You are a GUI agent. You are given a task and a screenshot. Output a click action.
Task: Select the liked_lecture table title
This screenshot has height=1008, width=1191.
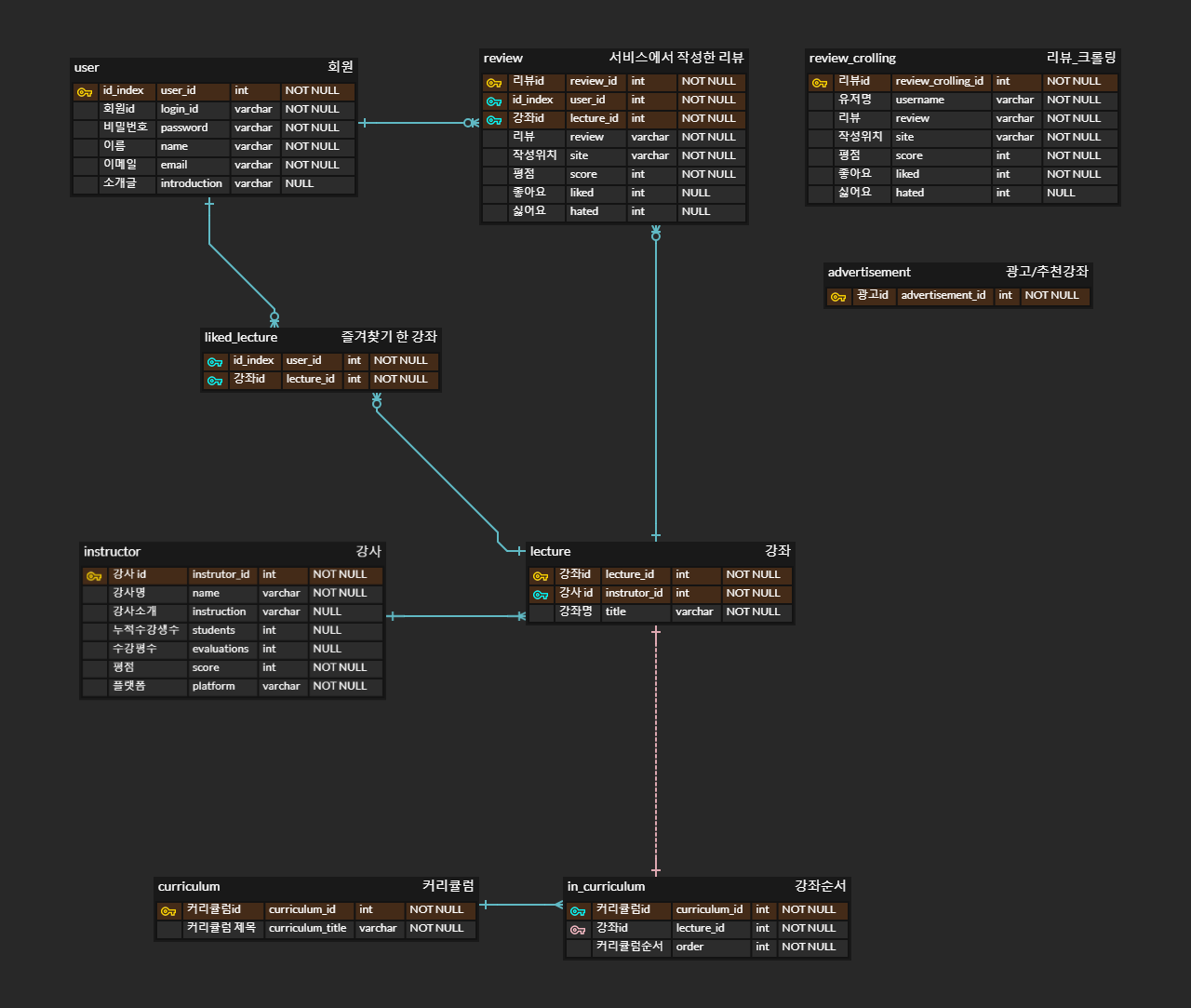pos(241,338)
